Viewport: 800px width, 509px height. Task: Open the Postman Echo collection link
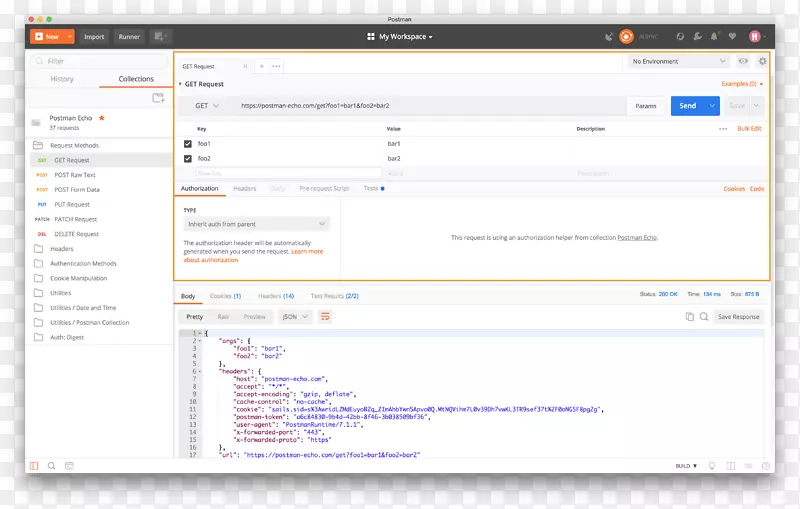(x=637, y=238)
